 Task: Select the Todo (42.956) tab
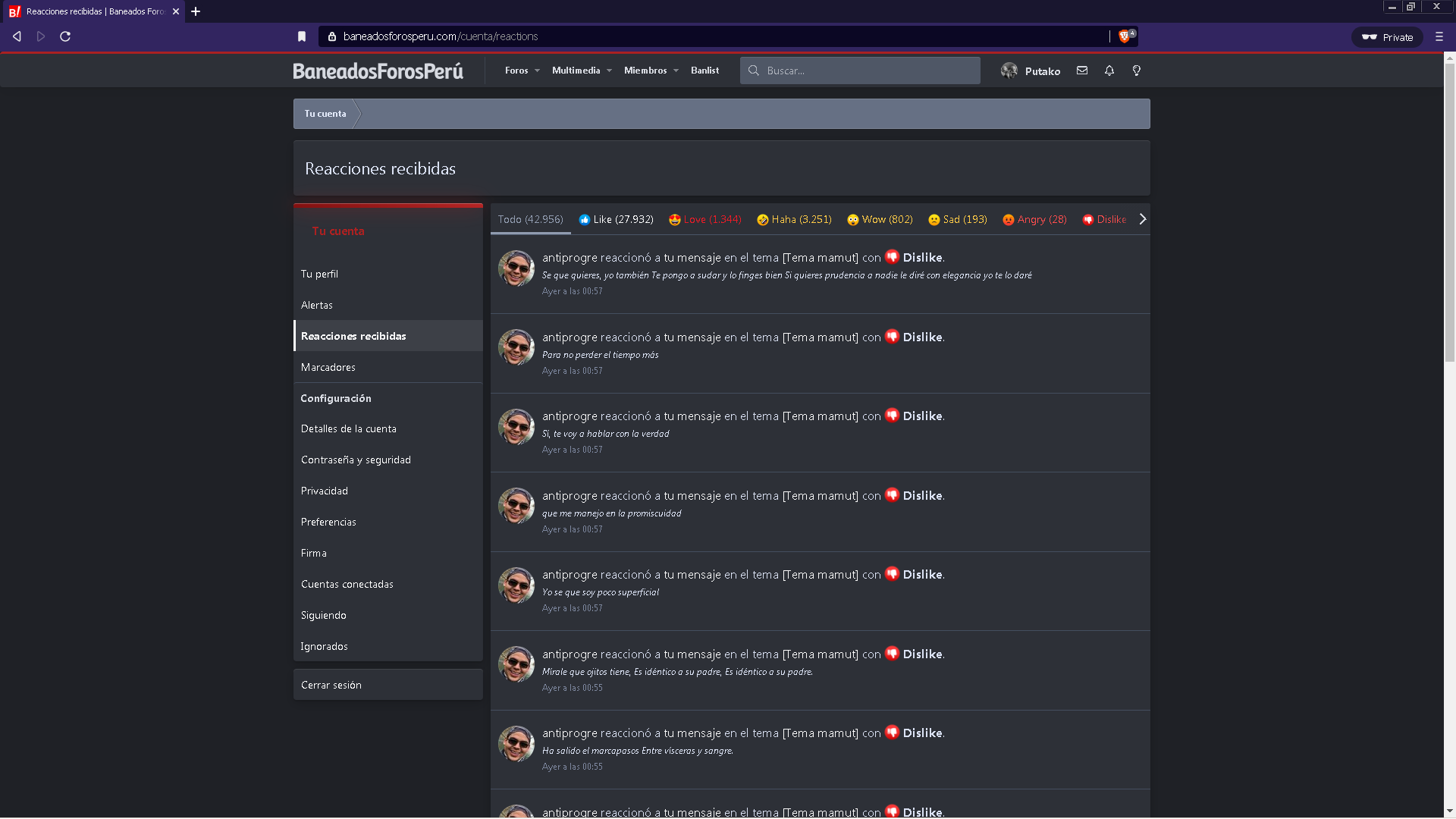(x=531, y=219)
